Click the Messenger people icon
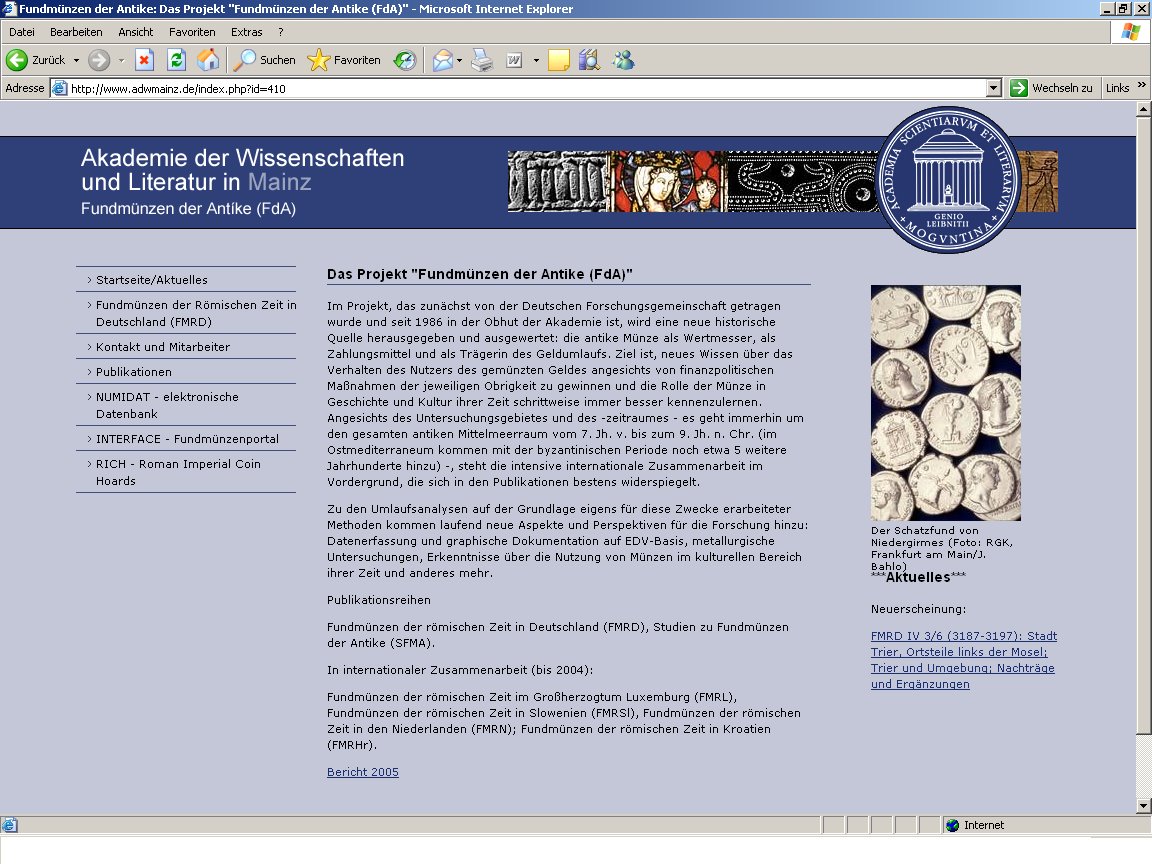 (624, 60)
